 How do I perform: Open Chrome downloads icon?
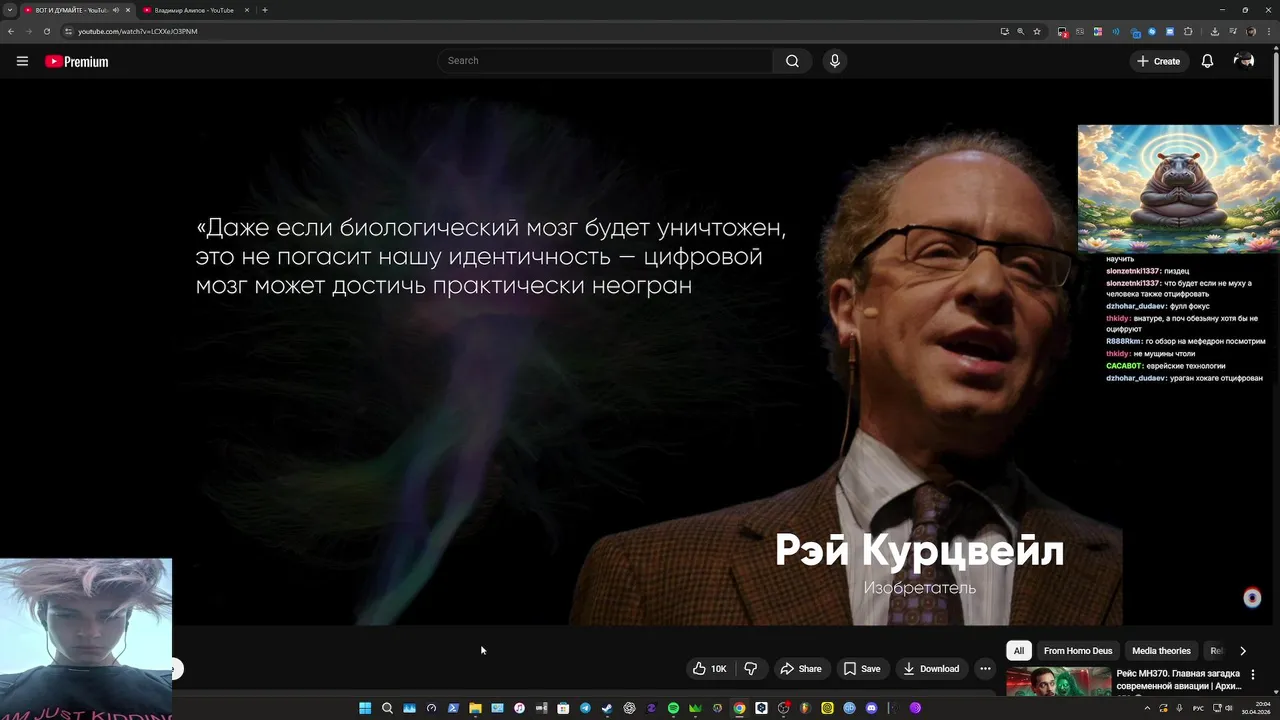tap(1215, 31)
